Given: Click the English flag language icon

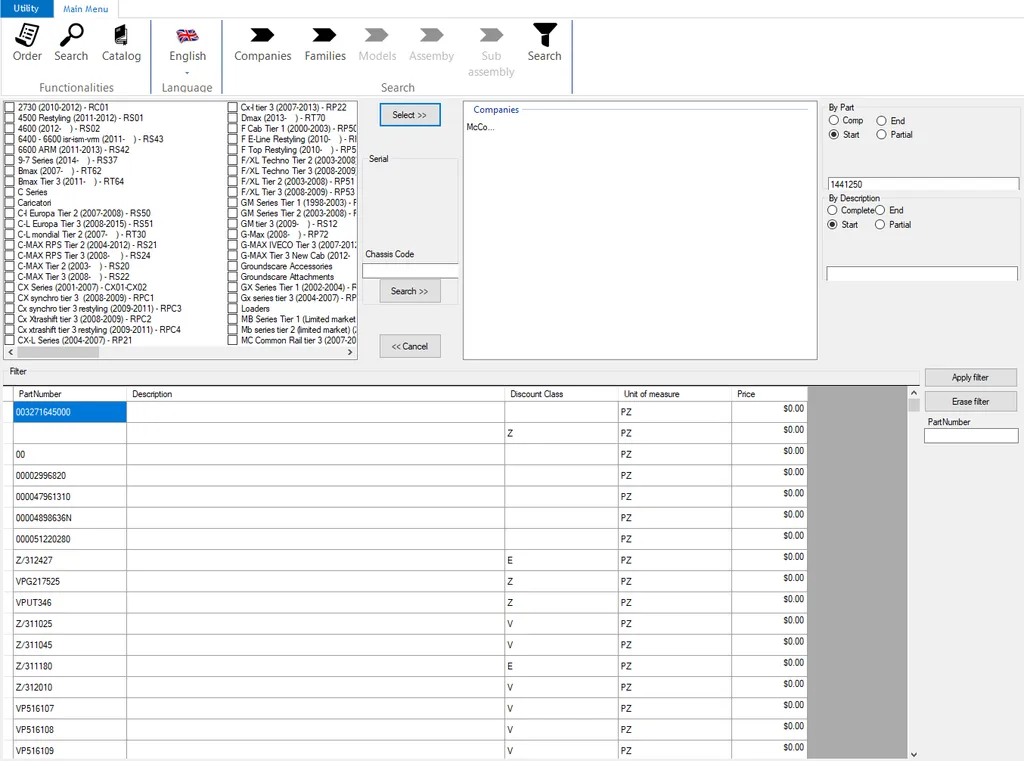Looking at the screenshot, I should [x=187, y=35].
